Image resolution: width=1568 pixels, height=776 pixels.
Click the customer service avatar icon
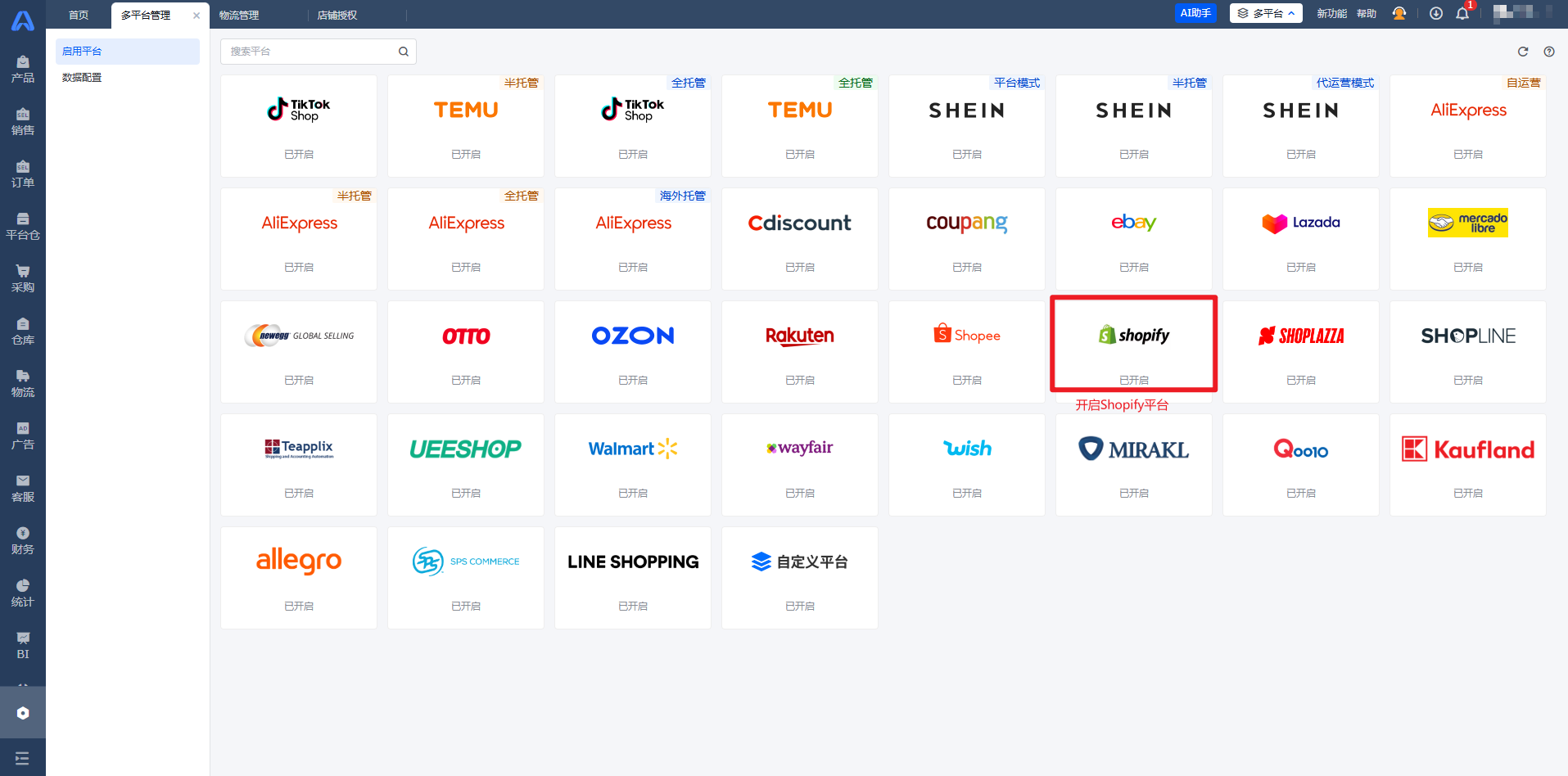click(1399, 13)
